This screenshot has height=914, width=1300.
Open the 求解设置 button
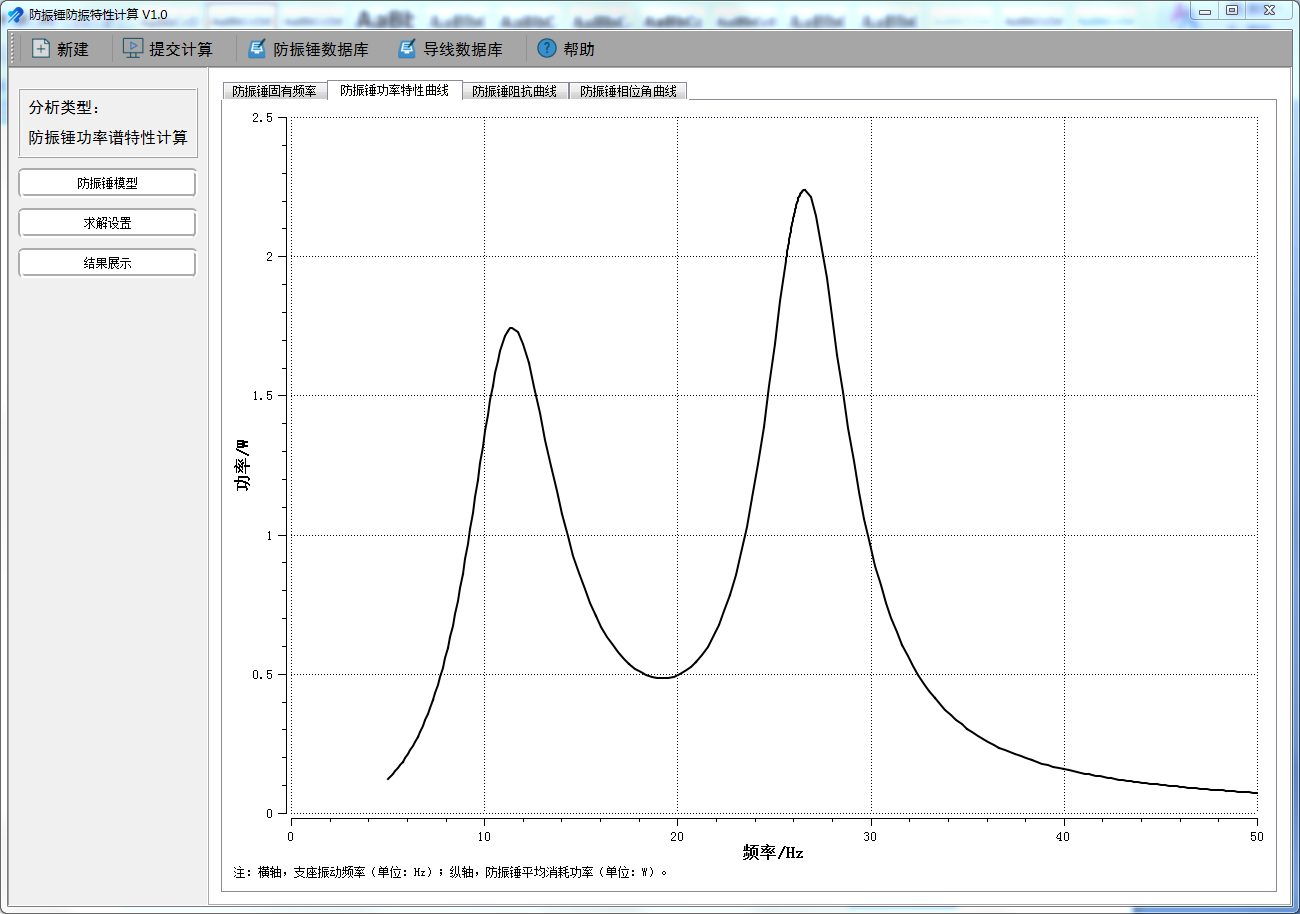[108, 223]
